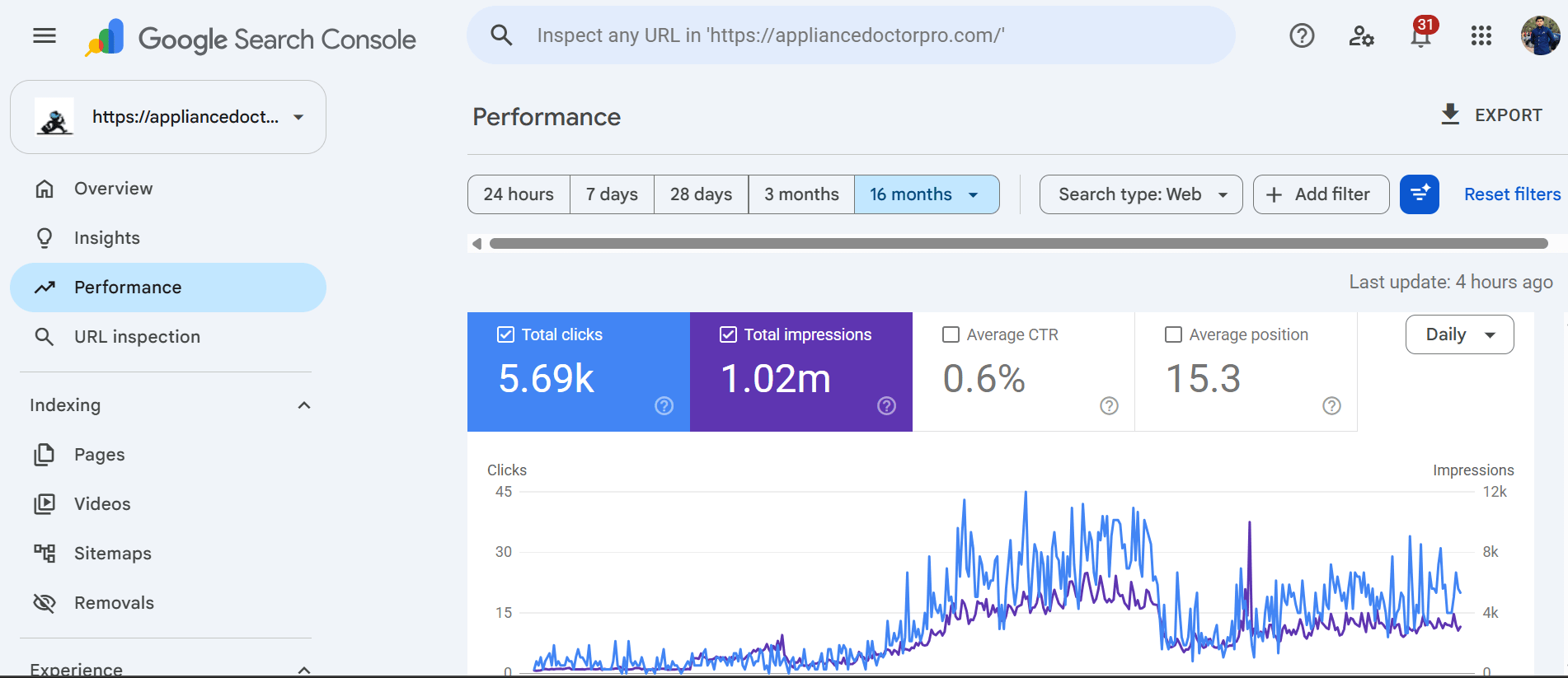1568x678 pixels.
Task: Click the Google Search Console logo
Action: [x=251, y=39]
